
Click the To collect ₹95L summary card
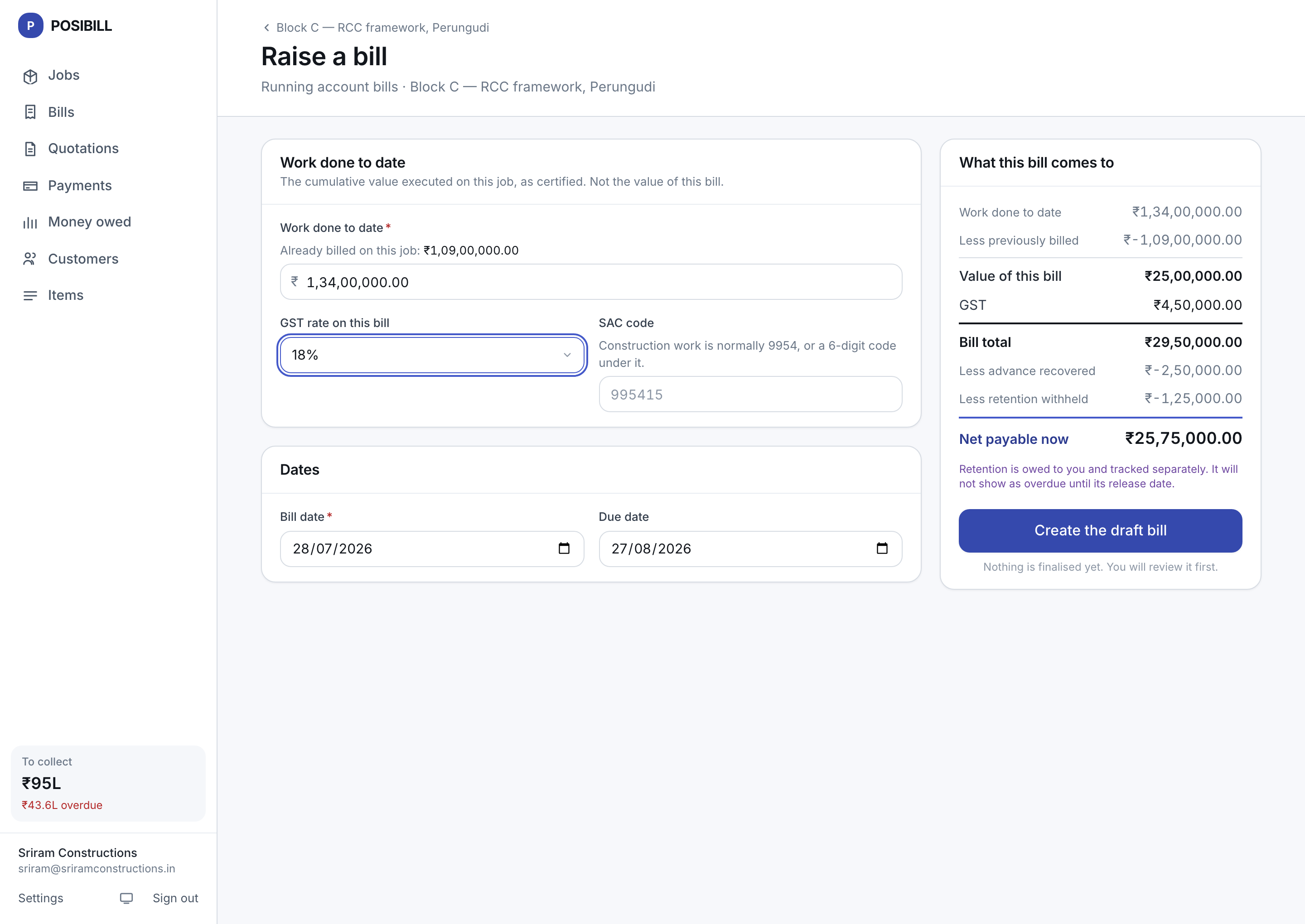(108, 784)
